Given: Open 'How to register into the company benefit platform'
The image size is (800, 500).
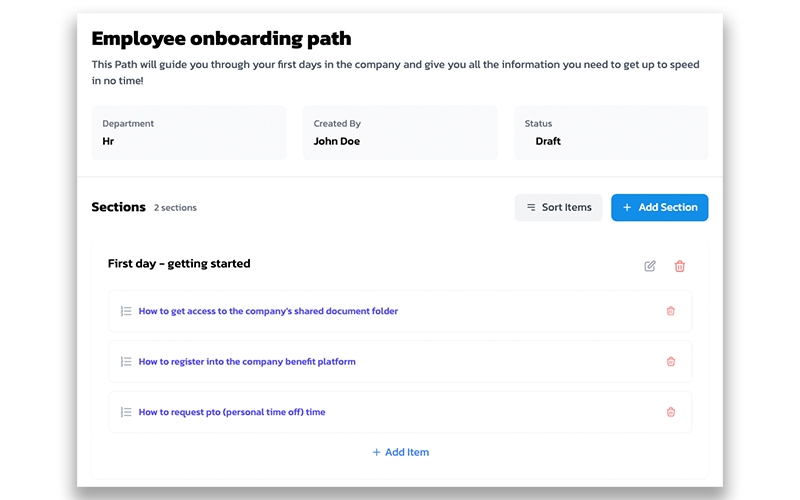Looking at the screenshot, I should pyautogui.click(x=247, y=361).
